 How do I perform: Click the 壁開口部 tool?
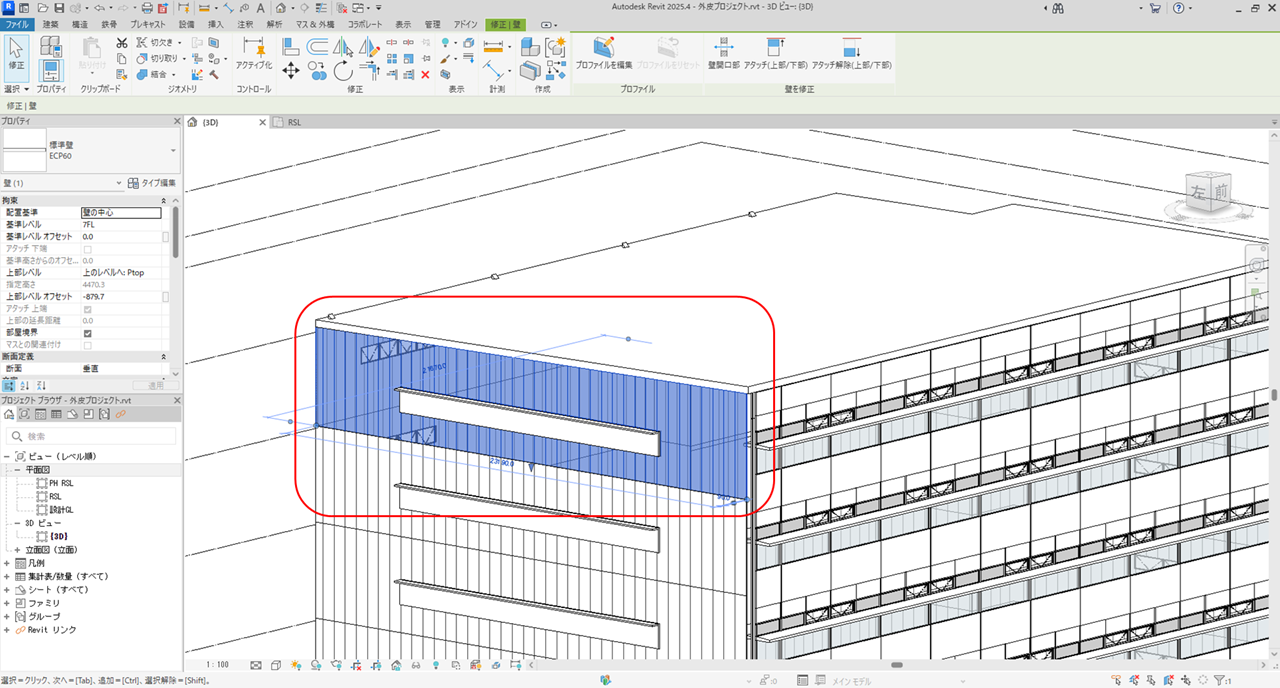(722, 51)
